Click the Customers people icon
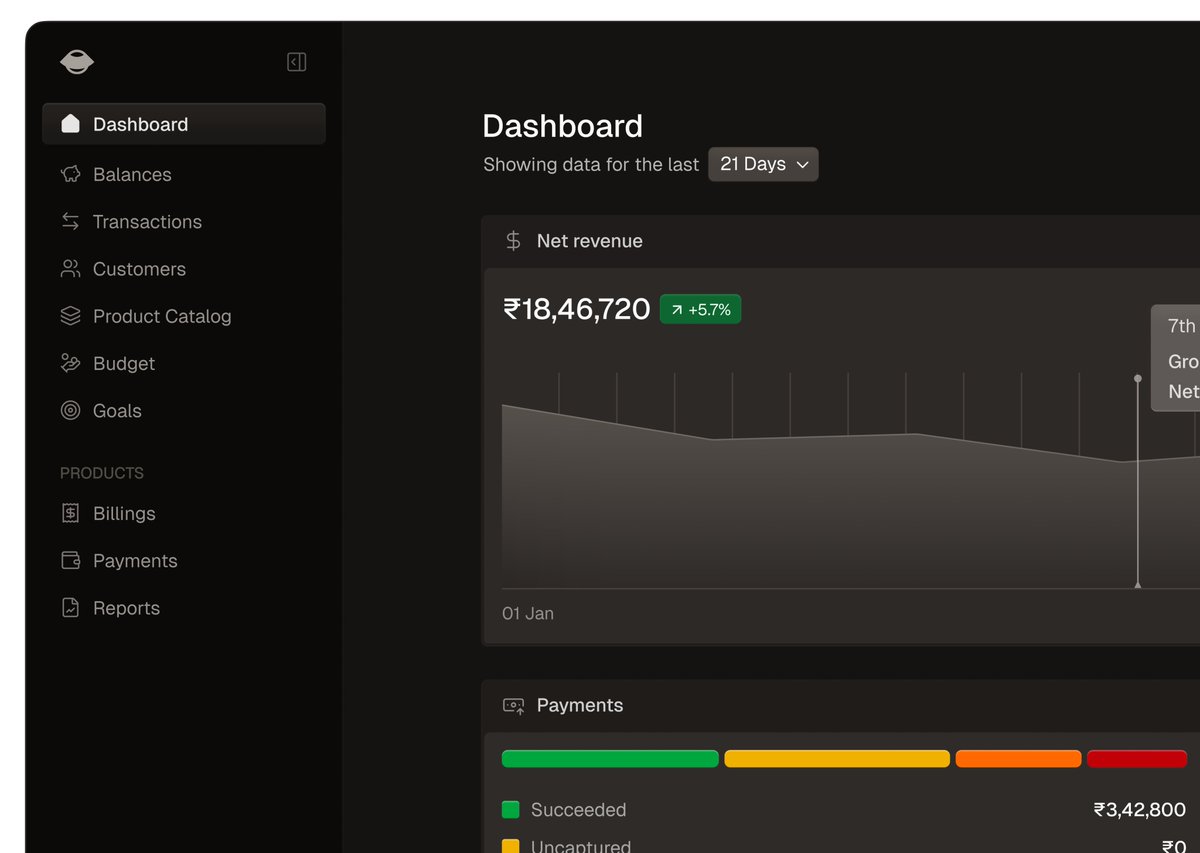 click(70, 269)
